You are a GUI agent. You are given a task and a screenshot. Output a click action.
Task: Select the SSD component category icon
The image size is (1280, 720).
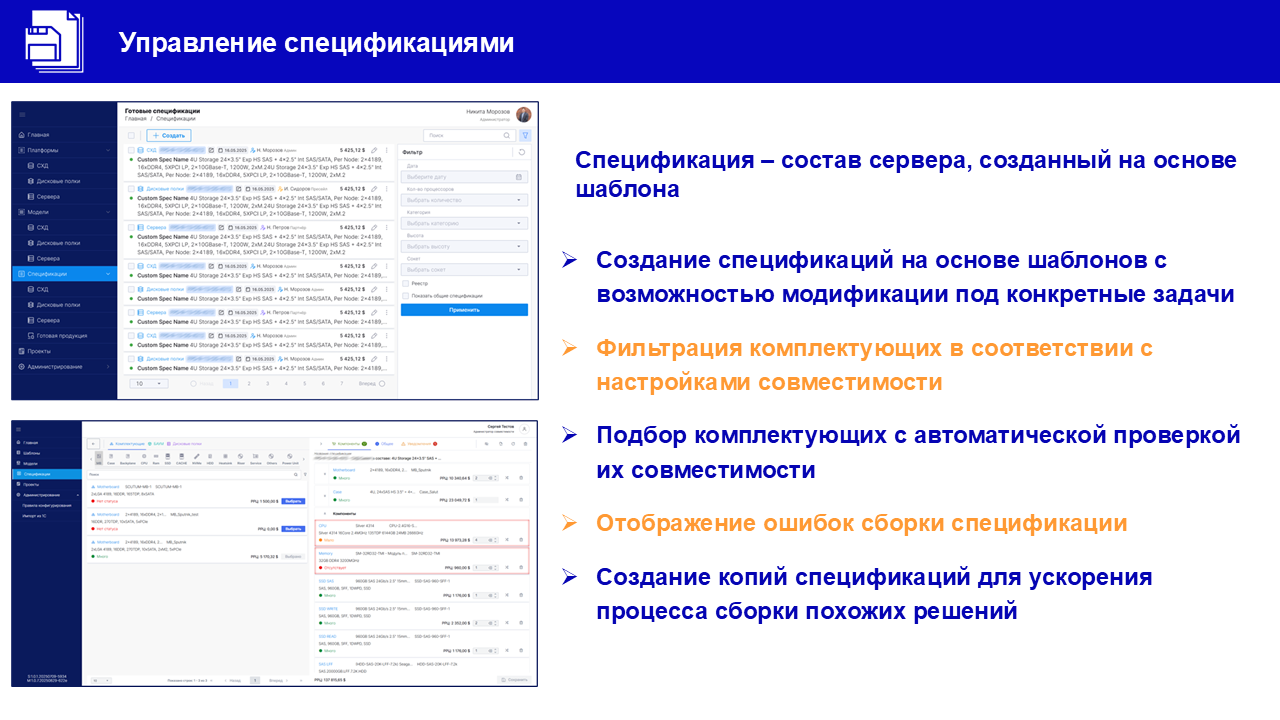[x=168, y=460]
